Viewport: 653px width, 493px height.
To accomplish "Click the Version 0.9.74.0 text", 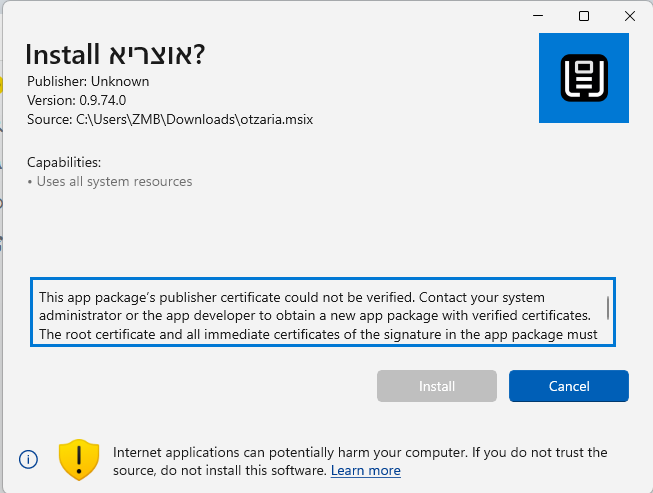I will coord(77,100).
